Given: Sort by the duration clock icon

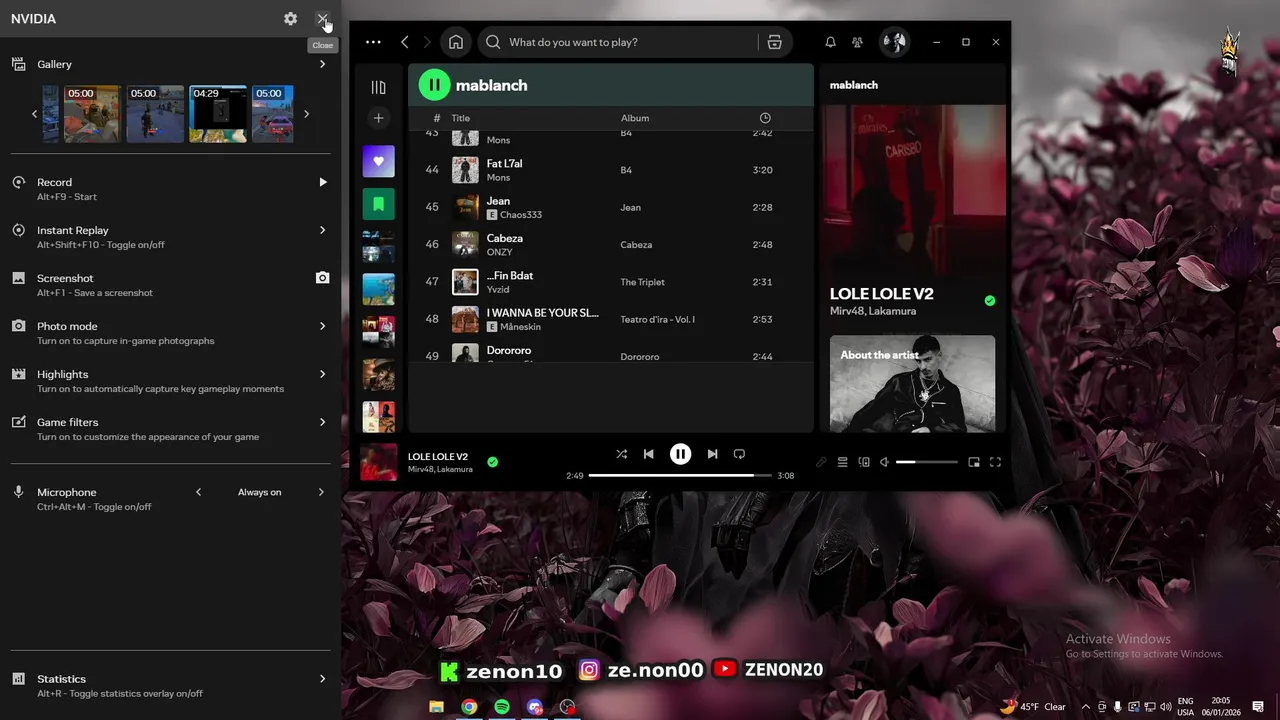Looking at the screenshot, I should pyautogui.click(x=765, y=118).
